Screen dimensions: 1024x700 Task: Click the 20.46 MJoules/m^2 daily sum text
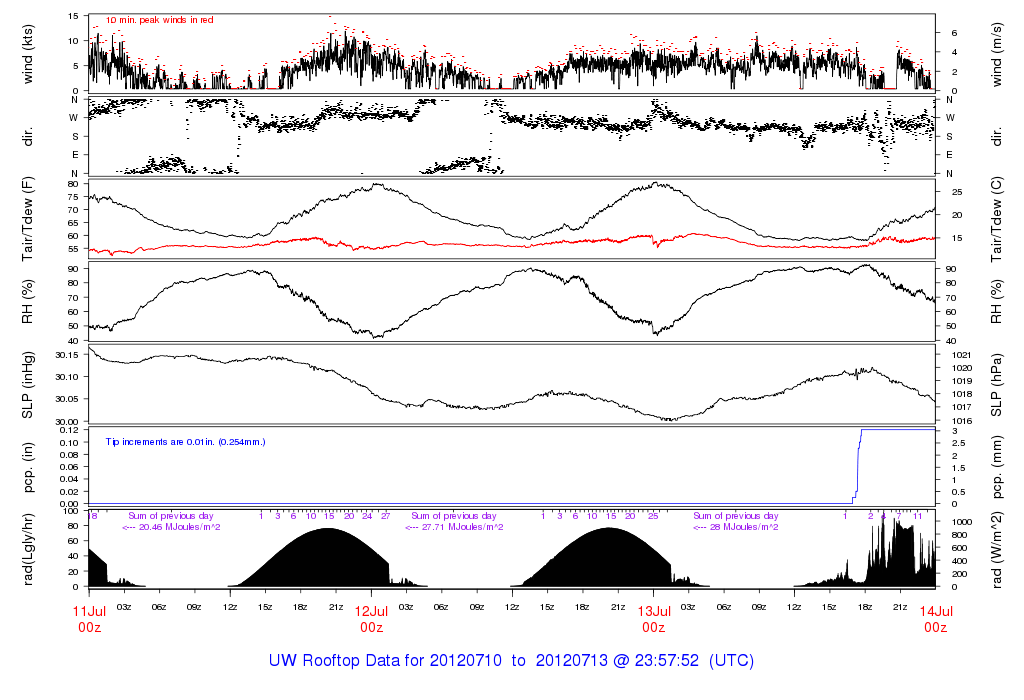point(171,527)
